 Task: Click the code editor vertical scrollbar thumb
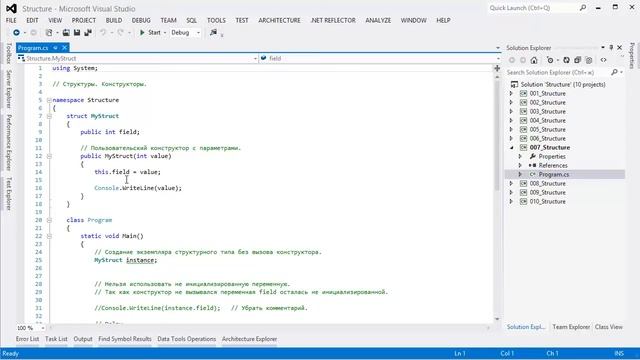pos(497,135)
